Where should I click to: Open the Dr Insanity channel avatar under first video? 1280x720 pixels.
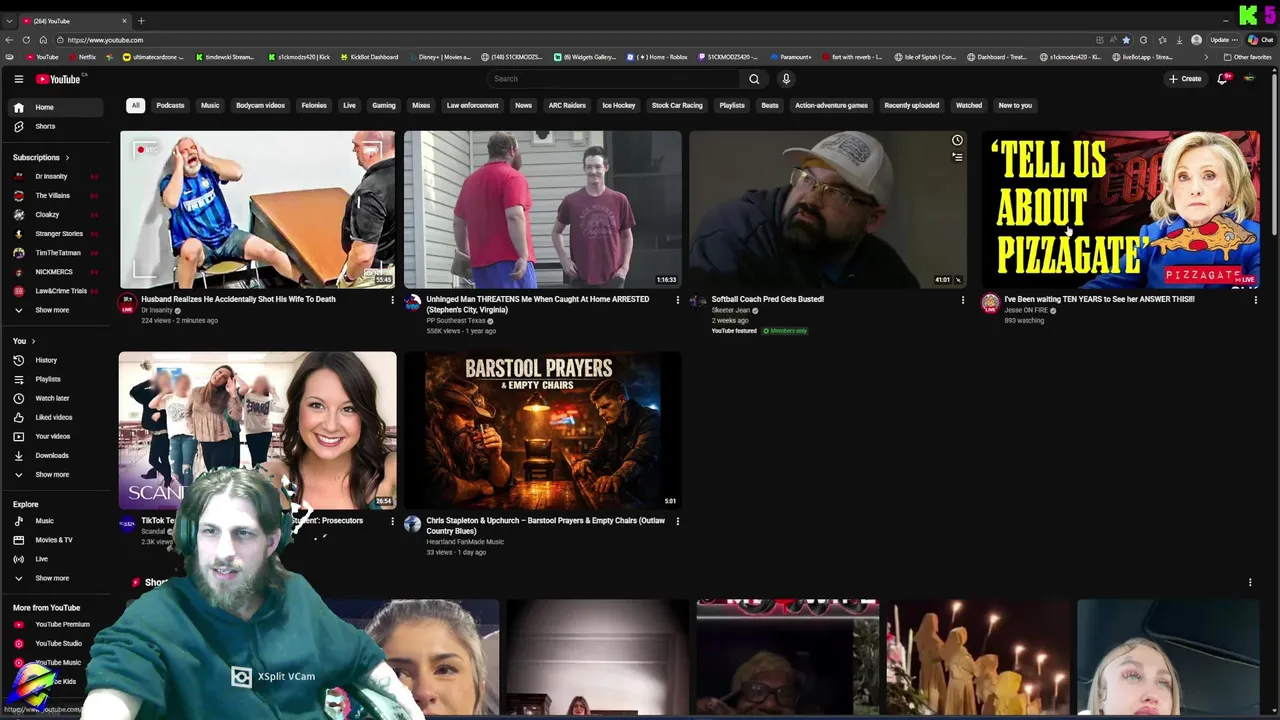tap(127, 303)
